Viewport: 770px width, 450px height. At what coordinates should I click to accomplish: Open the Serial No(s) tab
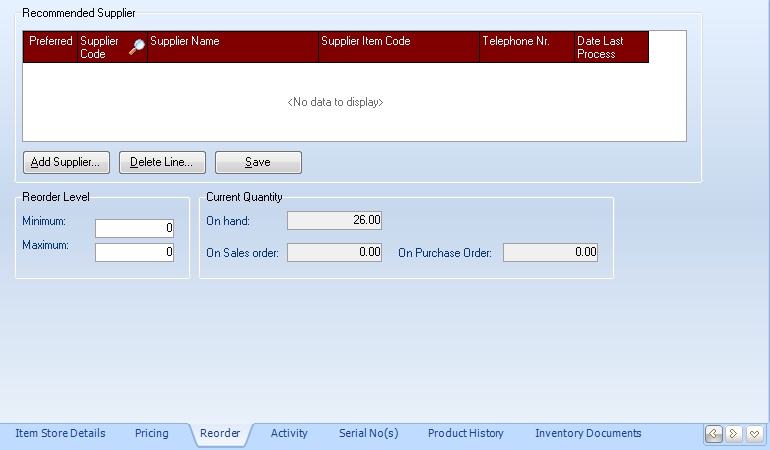pos(369,433)
